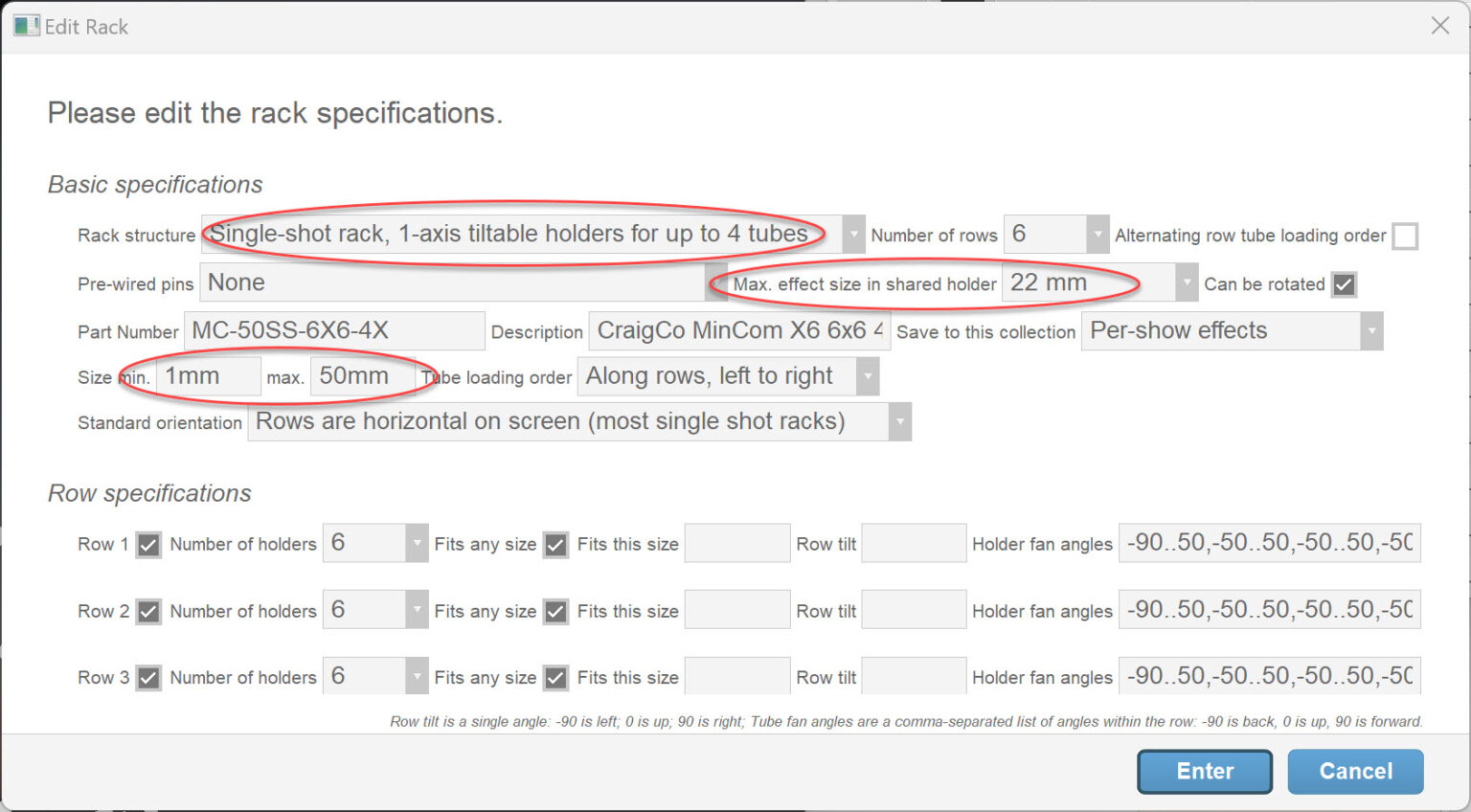The height and width of the screenshot is (812, 1471).
Task: Expand the Number of rows dropdown
Action: [x=1097, y=235]
